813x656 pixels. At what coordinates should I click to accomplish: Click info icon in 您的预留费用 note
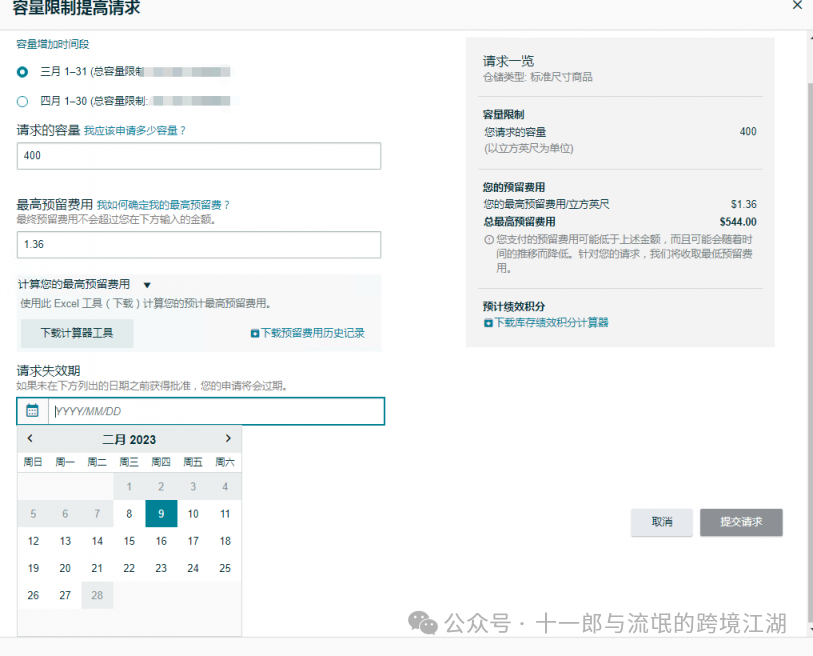(x=488, y=240)
